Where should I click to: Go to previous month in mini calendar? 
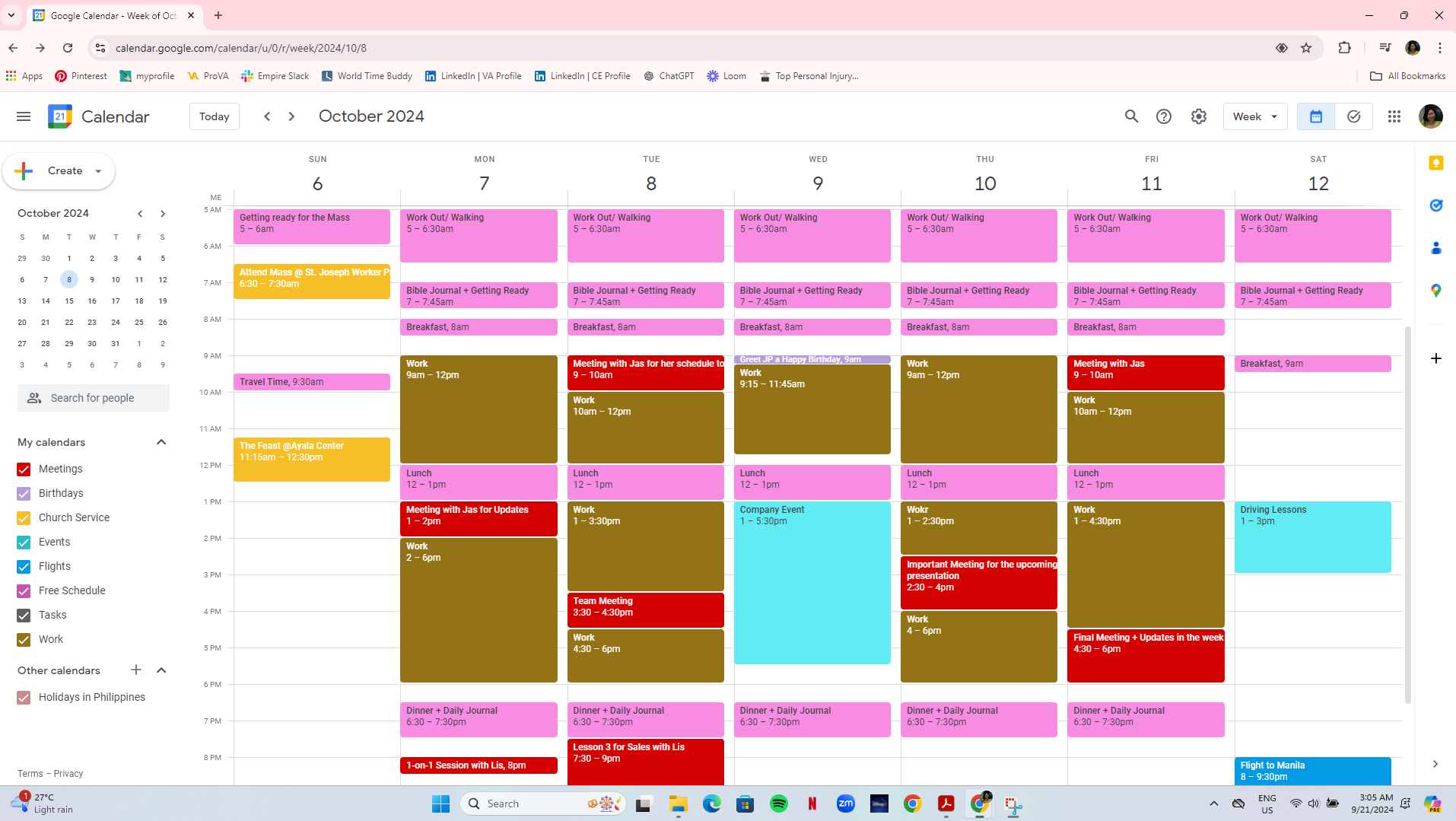point(140,214)
